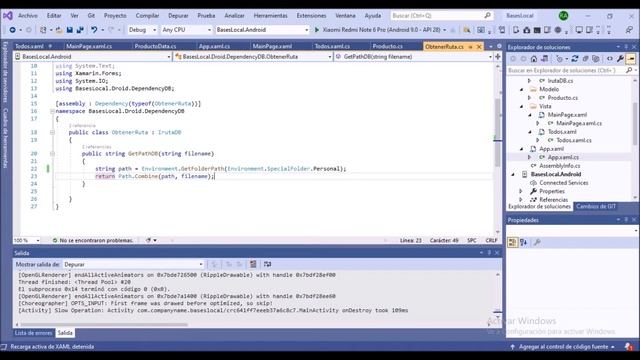This screenshot has height=360, width=640.
Task: Open the Depurar menu
Action: click(178, 16)
